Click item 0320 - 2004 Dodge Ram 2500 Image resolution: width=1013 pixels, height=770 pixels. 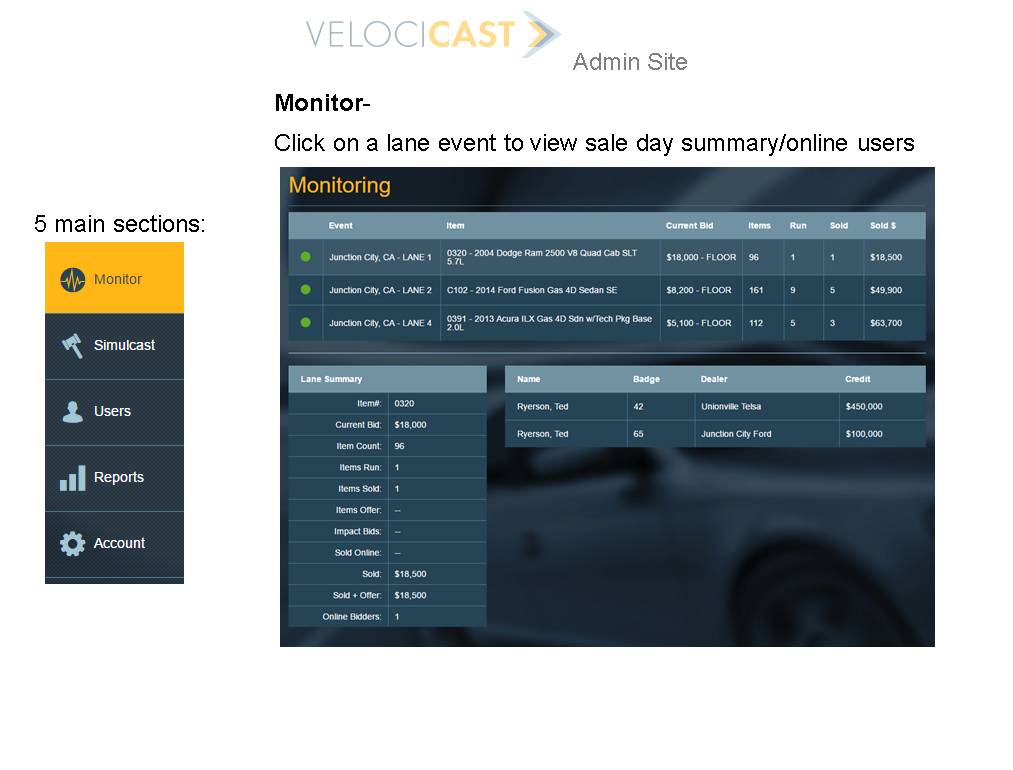(542, 257)
